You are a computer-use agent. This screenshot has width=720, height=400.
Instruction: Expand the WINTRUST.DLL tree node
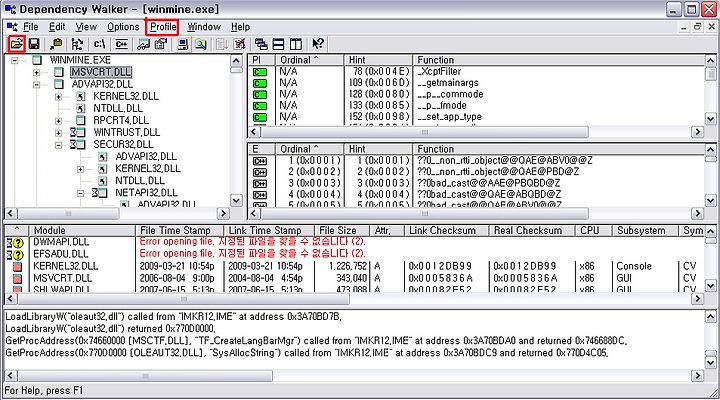tap(58, 133)
